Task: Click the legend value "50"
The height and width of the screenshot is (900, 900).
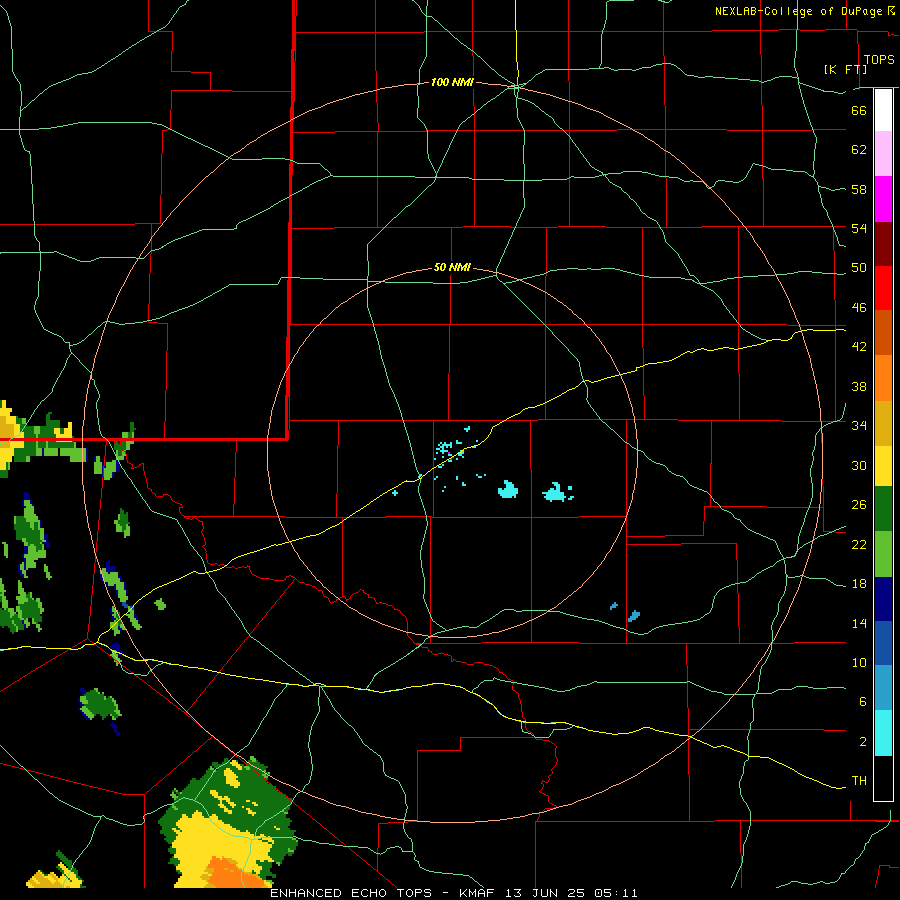Action: coord(859,268)
